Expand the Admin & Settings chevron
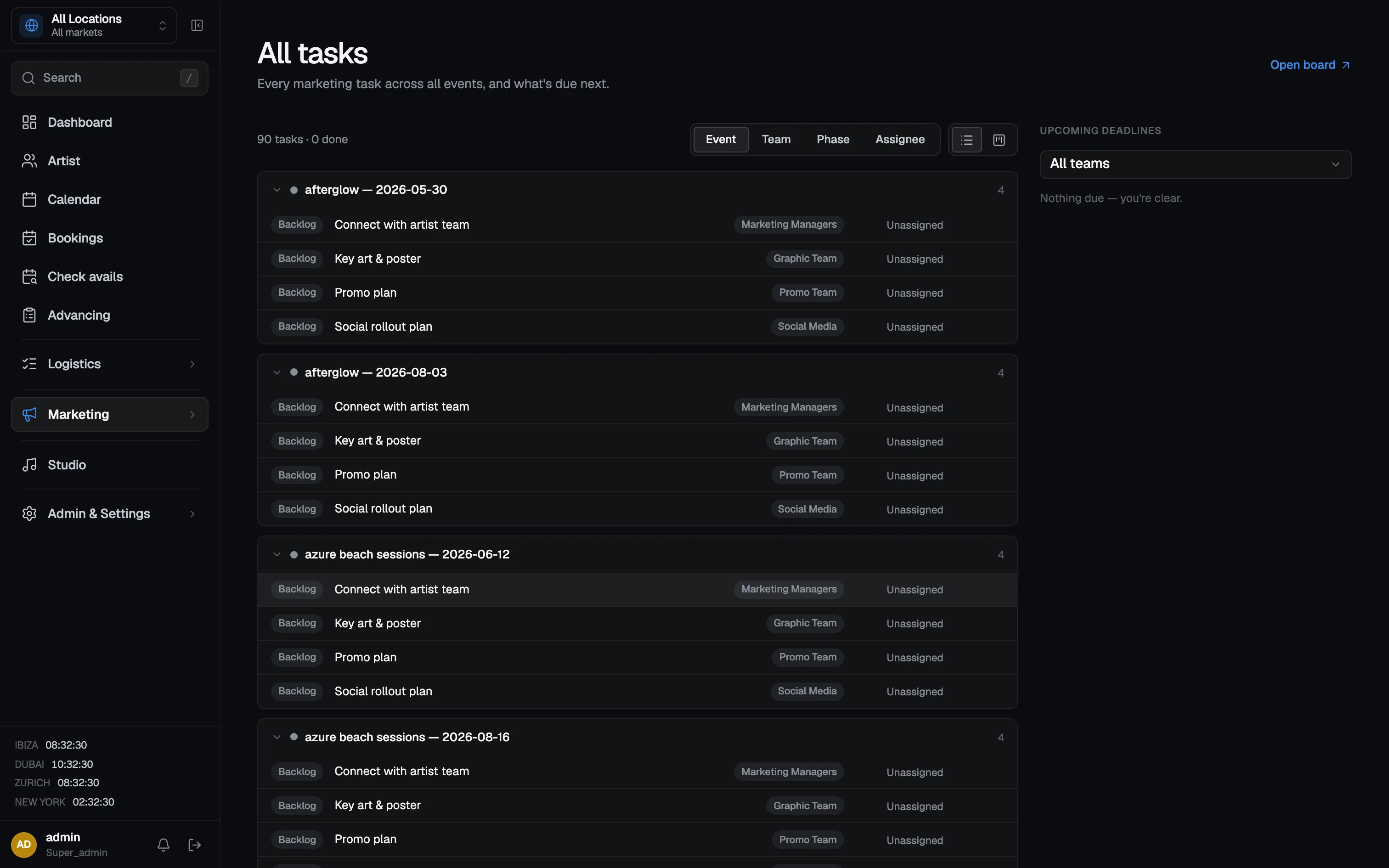 (x=192, y=514)
